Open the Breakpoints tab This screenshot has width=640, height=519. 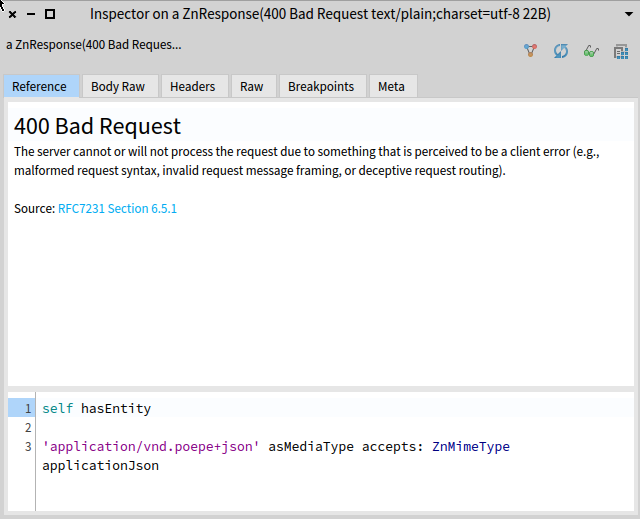click(x=322, y=86)
